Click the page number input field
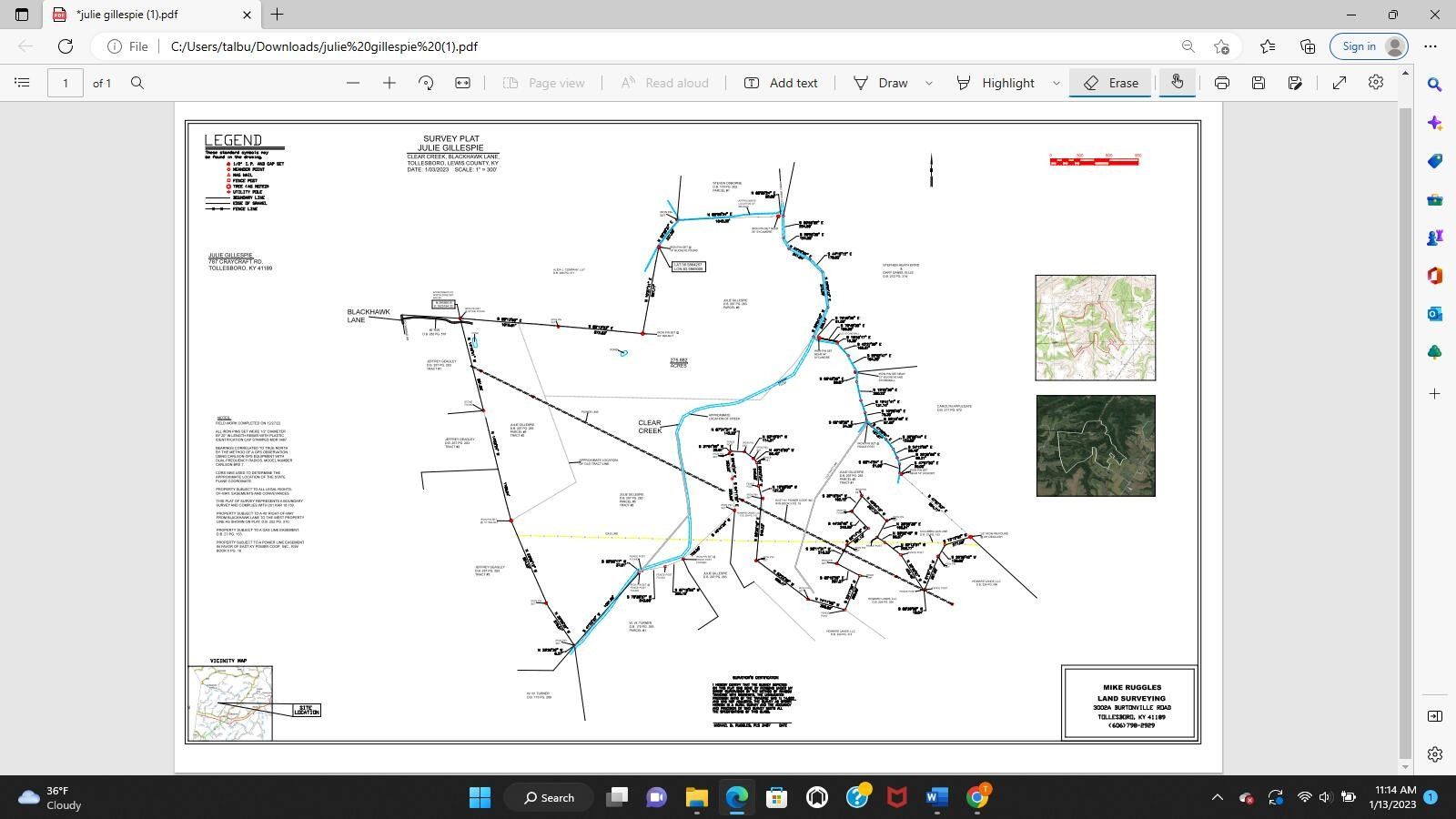 (65, 82)
